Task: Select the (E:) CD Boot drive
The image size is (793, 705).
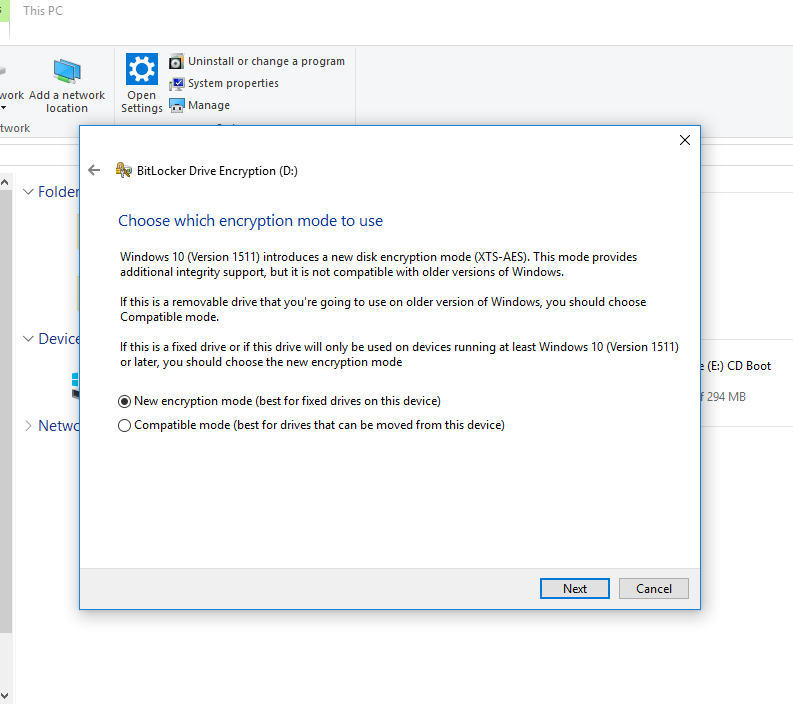Action: click(x=736, y=366)
